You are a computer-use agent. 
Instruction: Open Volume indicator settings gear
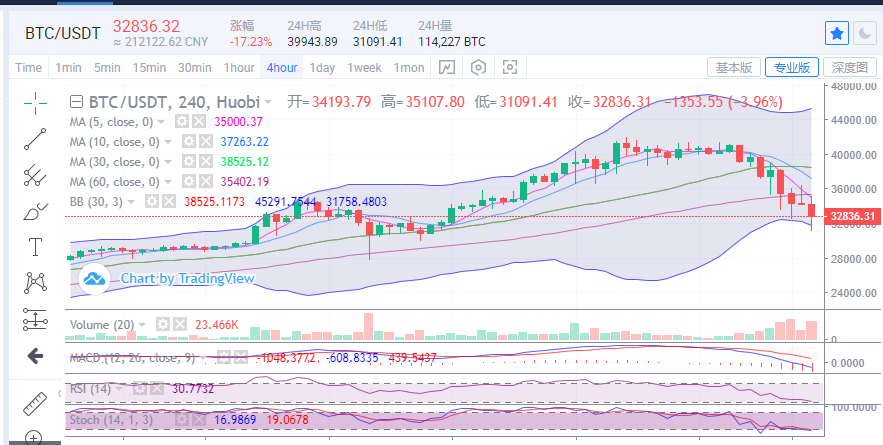(162, 324)
